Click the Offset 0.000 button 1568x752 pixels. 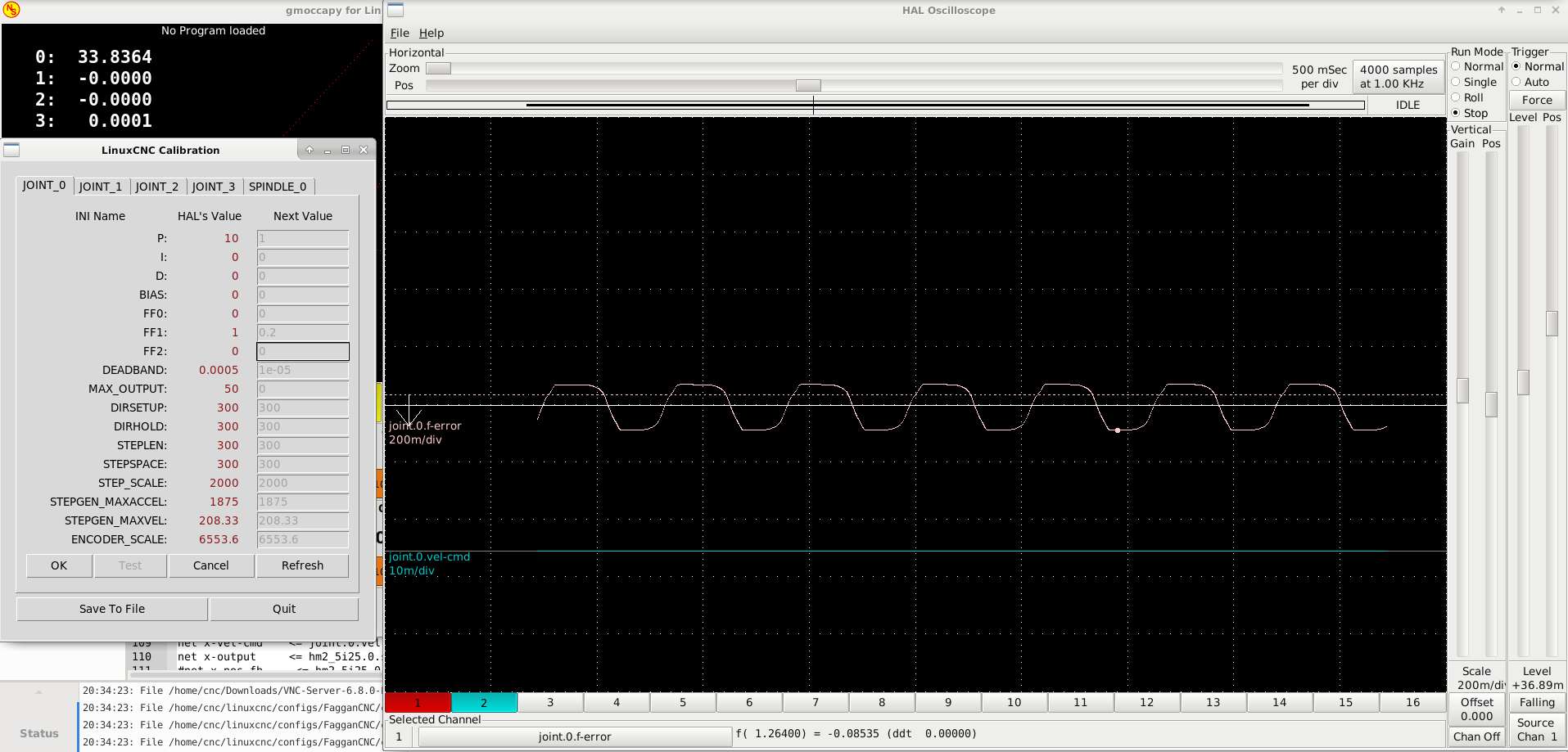(1476, 709)
